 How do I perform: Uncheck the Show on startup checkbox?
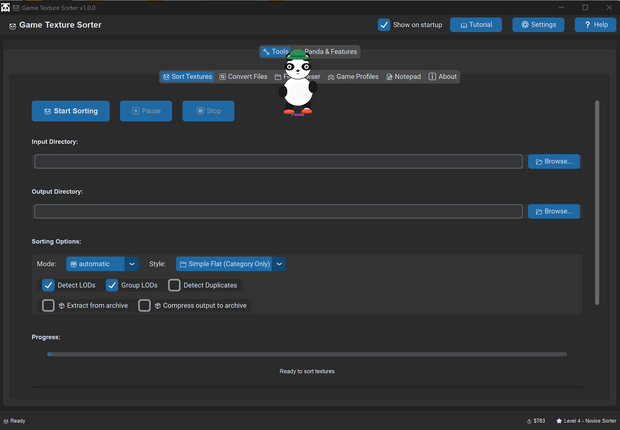(384, 24)
